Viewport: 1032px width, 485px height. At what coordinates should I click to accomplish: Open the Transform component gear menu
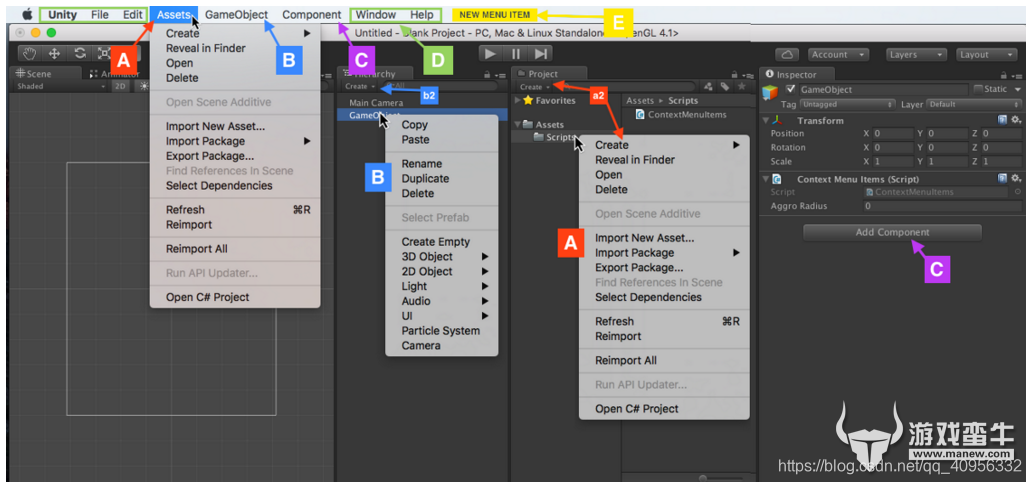pyautogui.click(x=1016, y=120)
